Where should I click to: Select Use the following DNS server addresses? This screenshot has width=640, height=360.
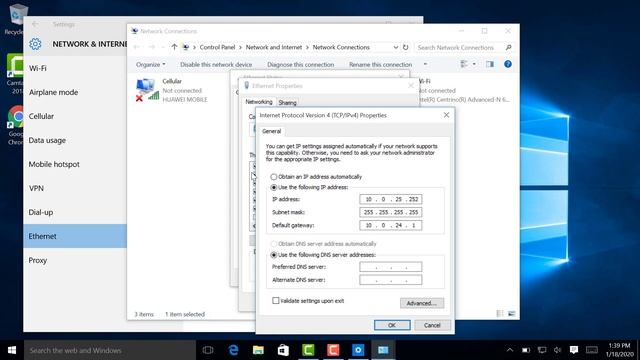(323, 255)
